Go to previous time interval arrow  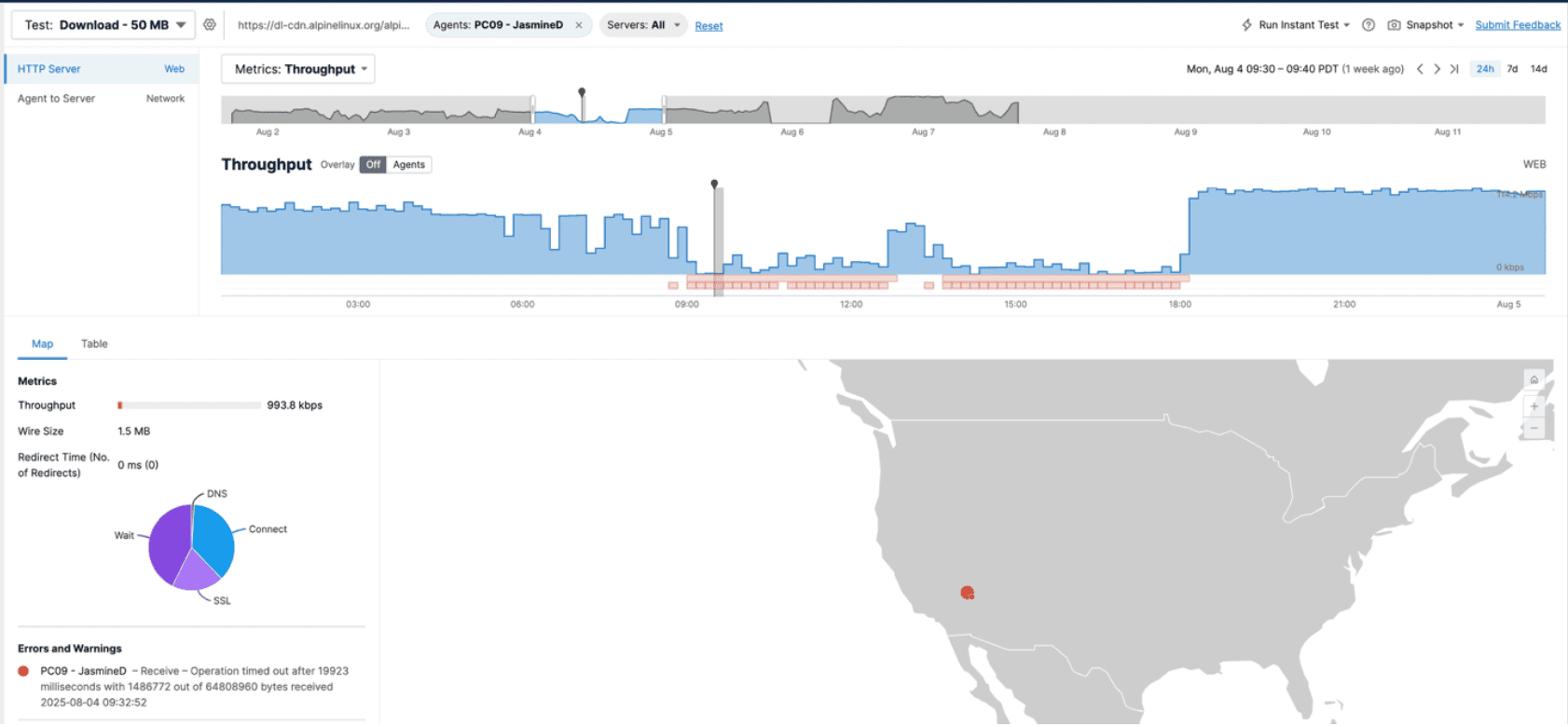pos(1420,69)
